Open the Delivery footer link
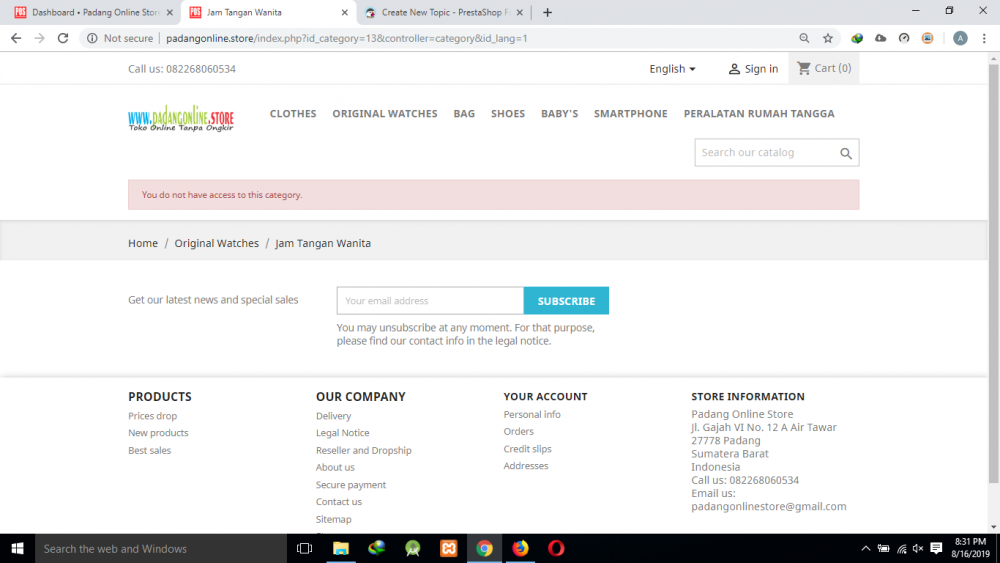Screen dimensions: 1000x563 [x=334, y=416]
